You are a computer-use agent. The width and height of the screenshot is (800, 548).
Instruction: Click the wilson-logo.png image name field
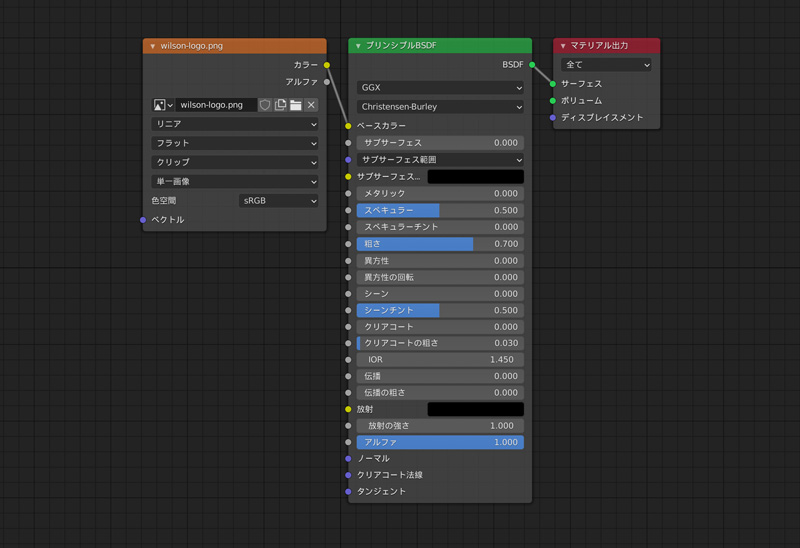click(216, 105)
